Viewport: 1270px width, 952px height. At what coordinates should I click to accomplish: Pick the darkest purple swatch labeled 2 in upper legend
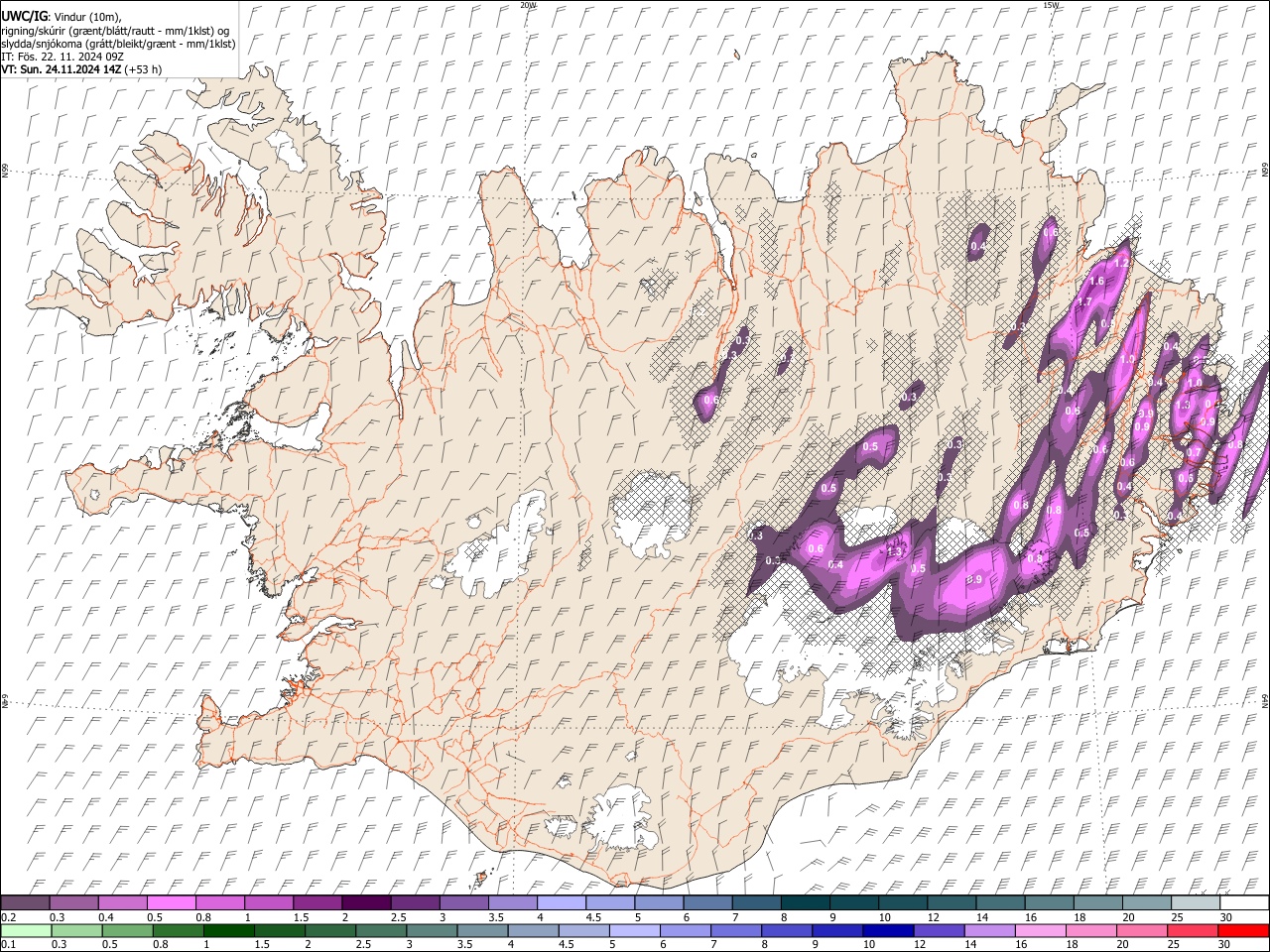click(365, 903)
